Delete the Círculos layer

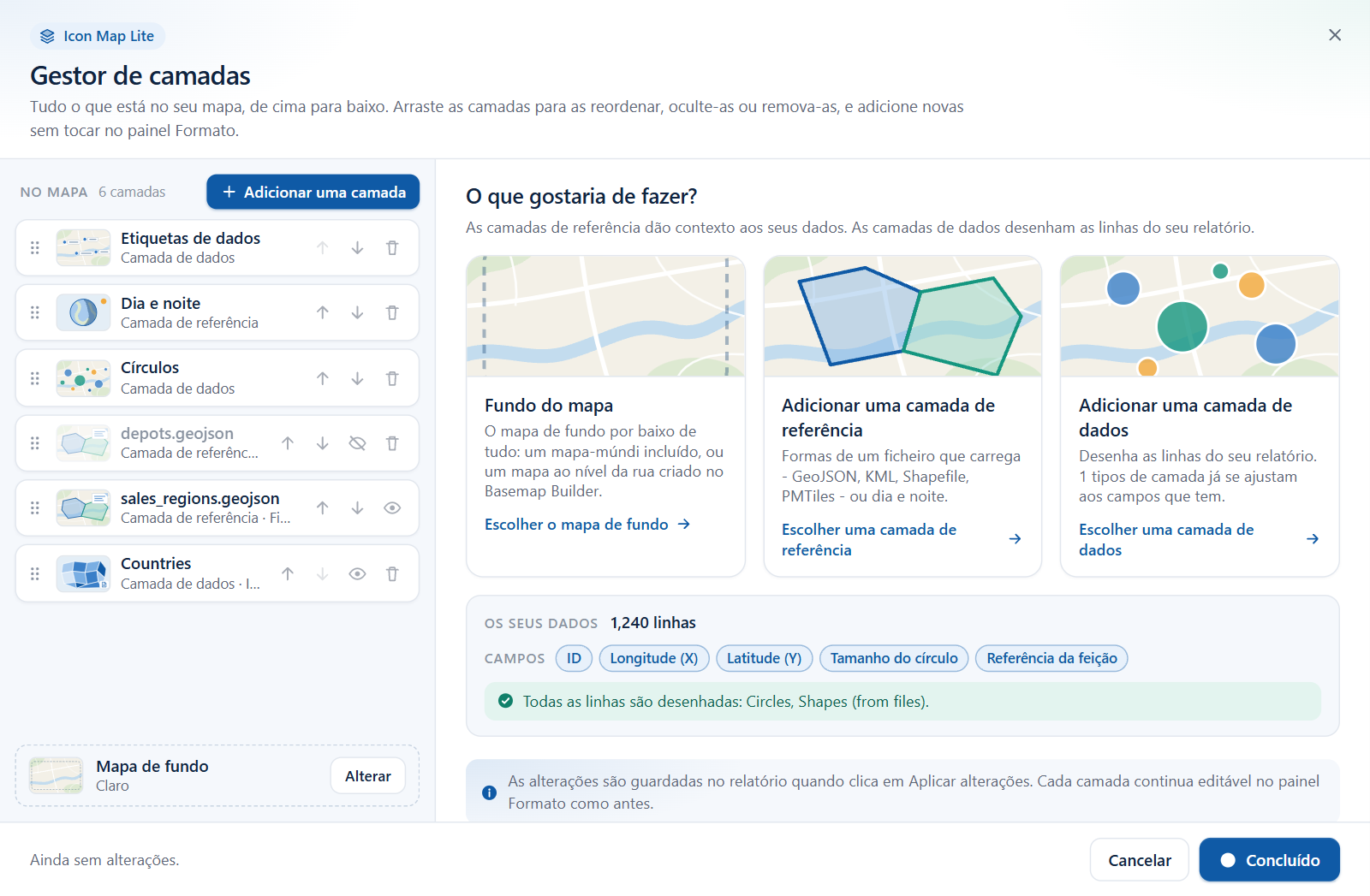[392, 378]
